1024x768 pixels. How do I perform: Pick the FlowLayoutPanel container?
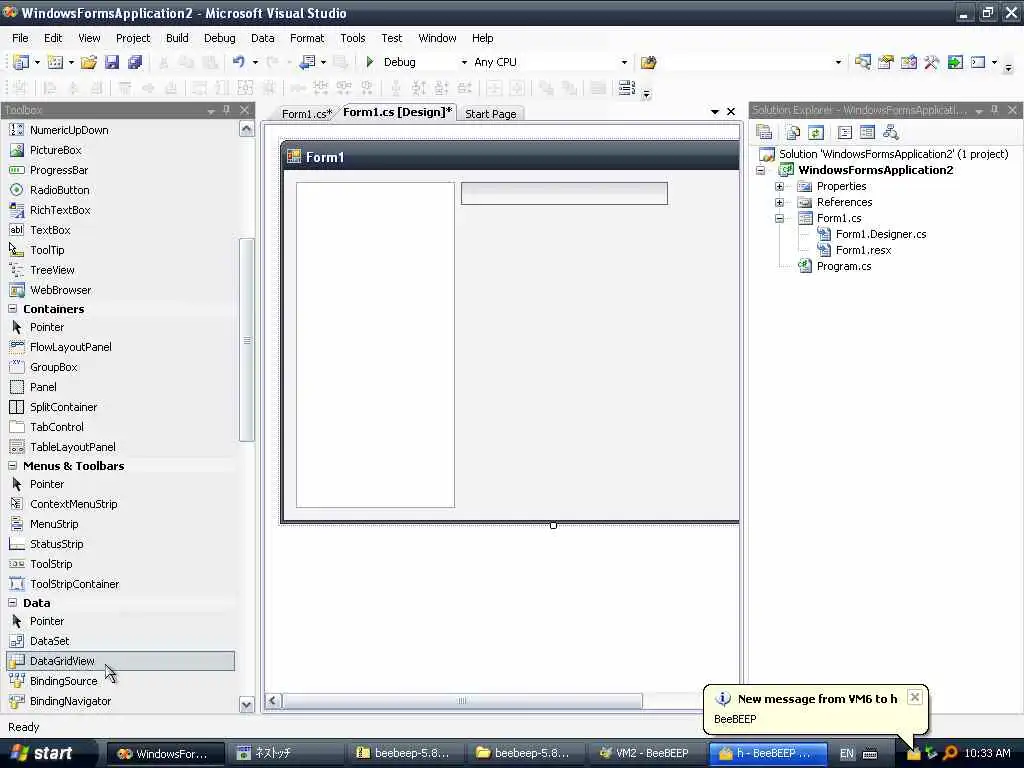click(70, 347)
